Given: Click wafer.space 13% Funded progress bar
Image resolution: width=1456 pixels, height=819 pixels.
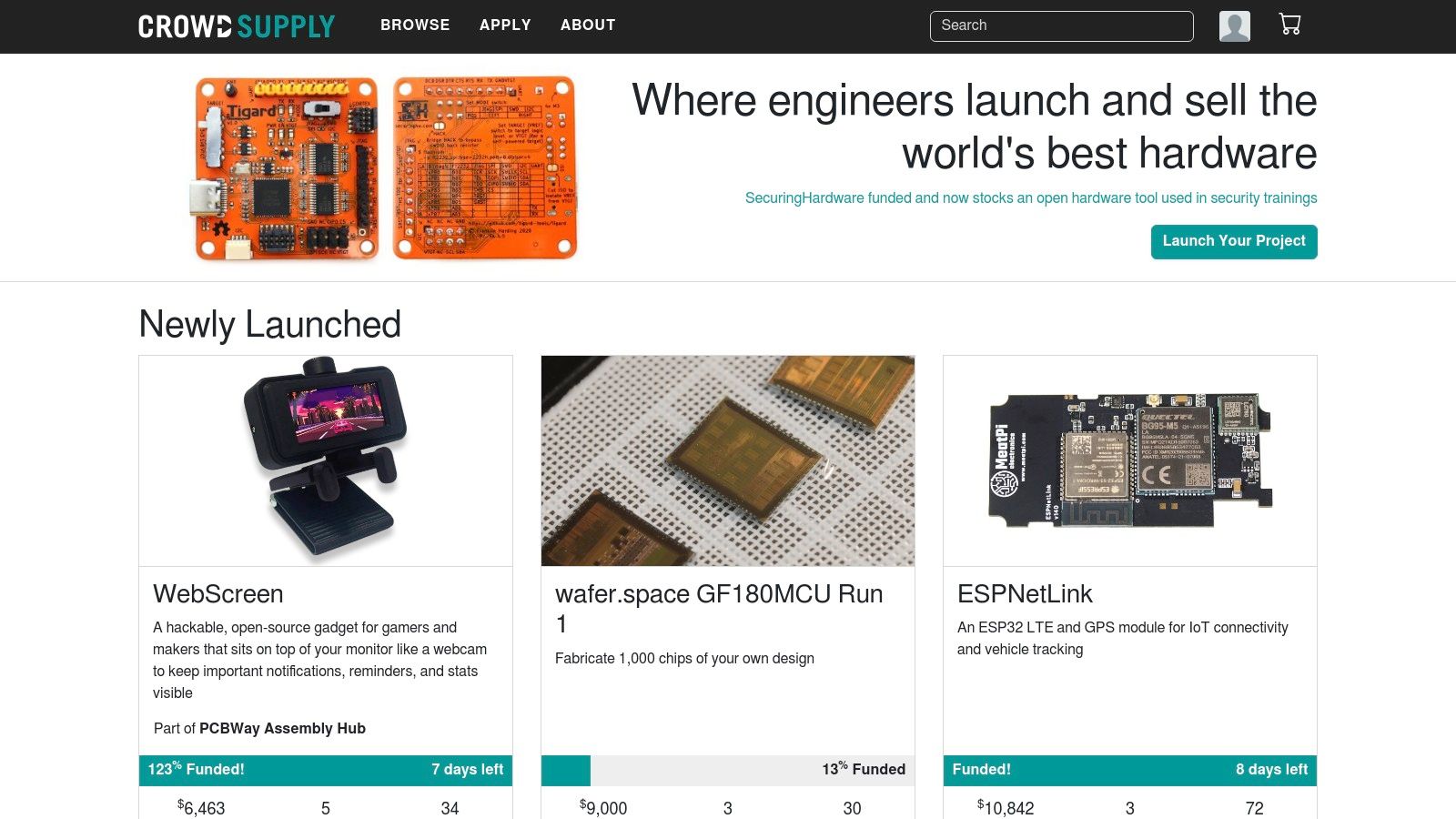Looking at the screenshot, I should pos(728,770).
